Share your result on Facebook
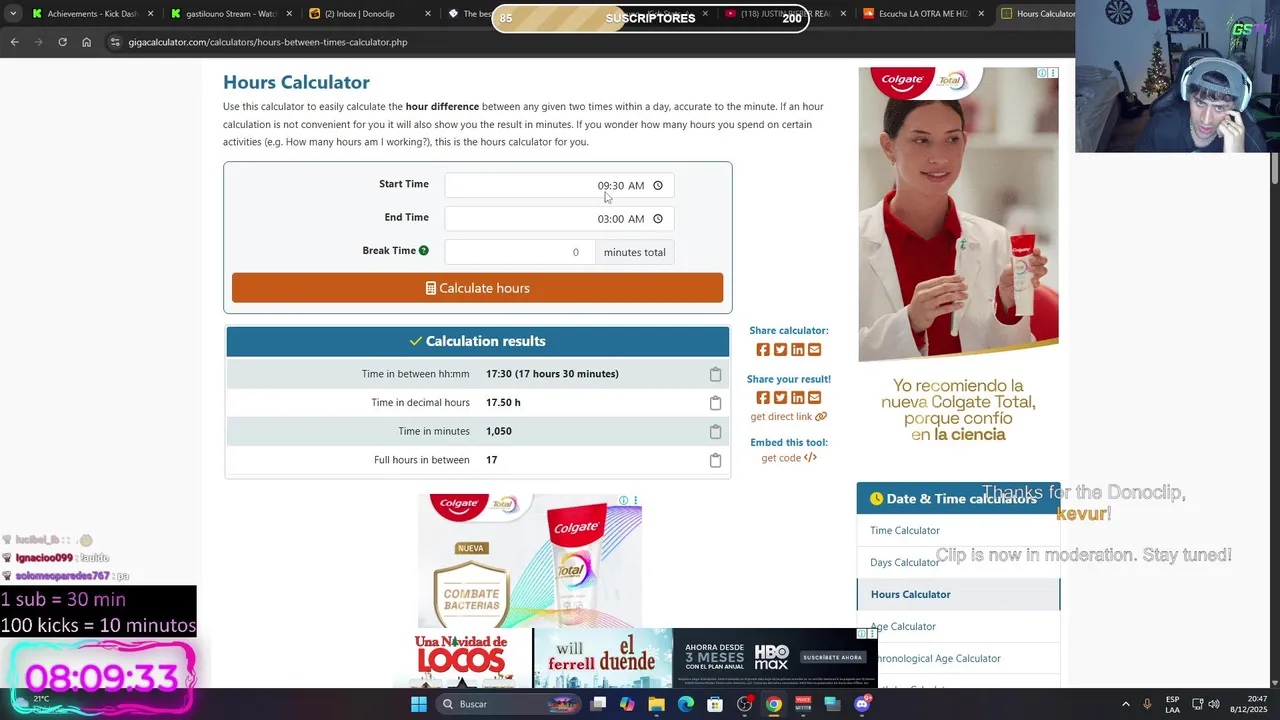Image resolution: width=1280 pixels, height=720 pixels. 763,397
